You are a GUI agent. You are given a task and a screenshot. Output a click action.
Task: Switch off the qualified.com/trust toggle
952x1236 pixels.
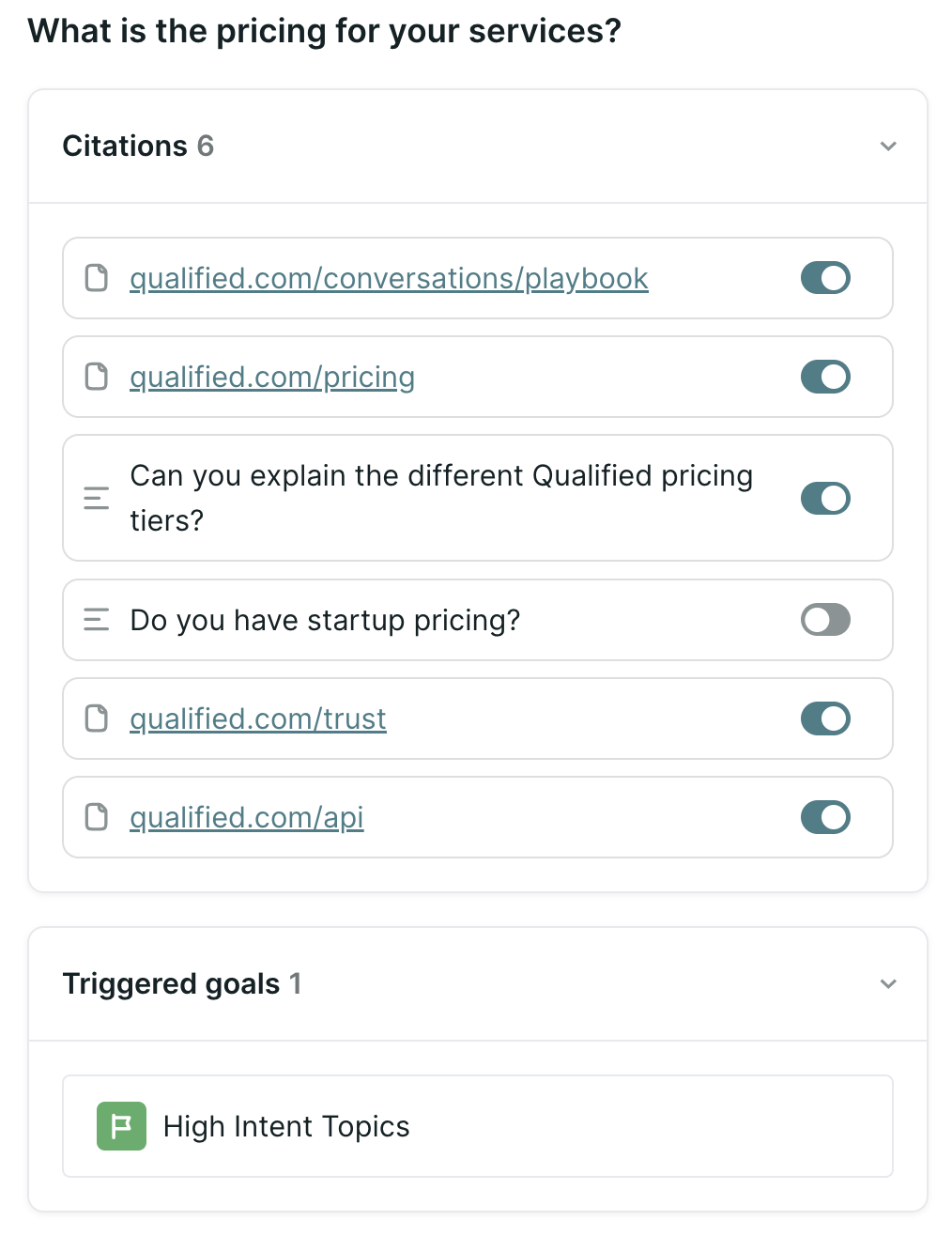(825, 718)
